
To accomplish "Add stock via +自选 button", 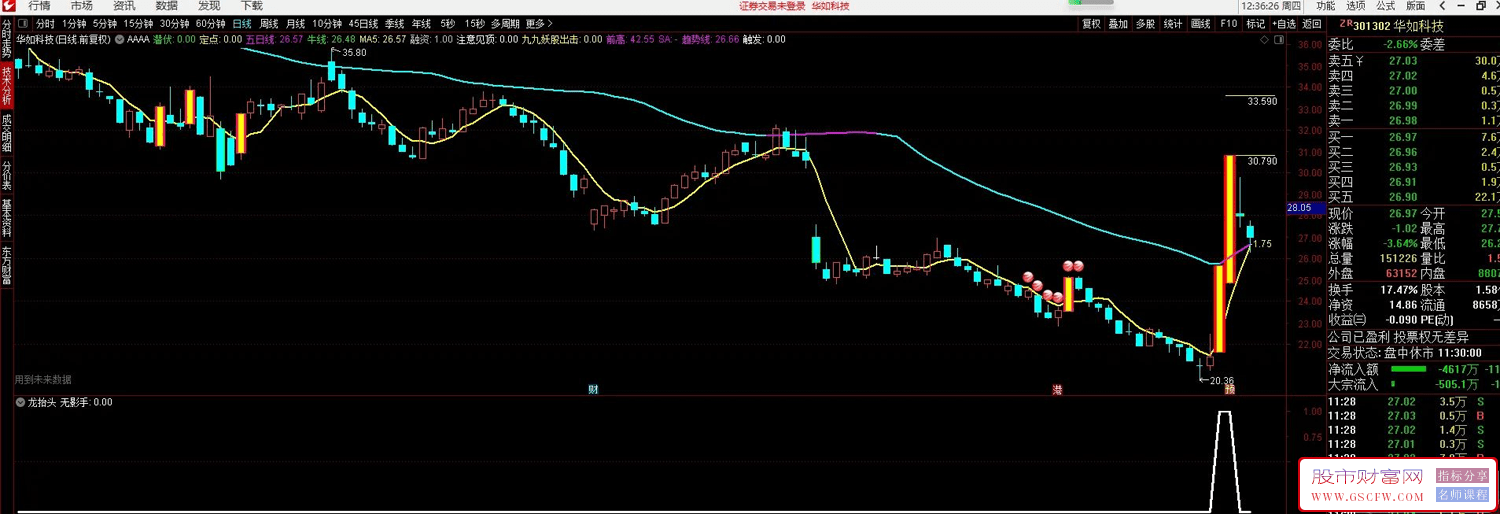I will (1284, 23).
